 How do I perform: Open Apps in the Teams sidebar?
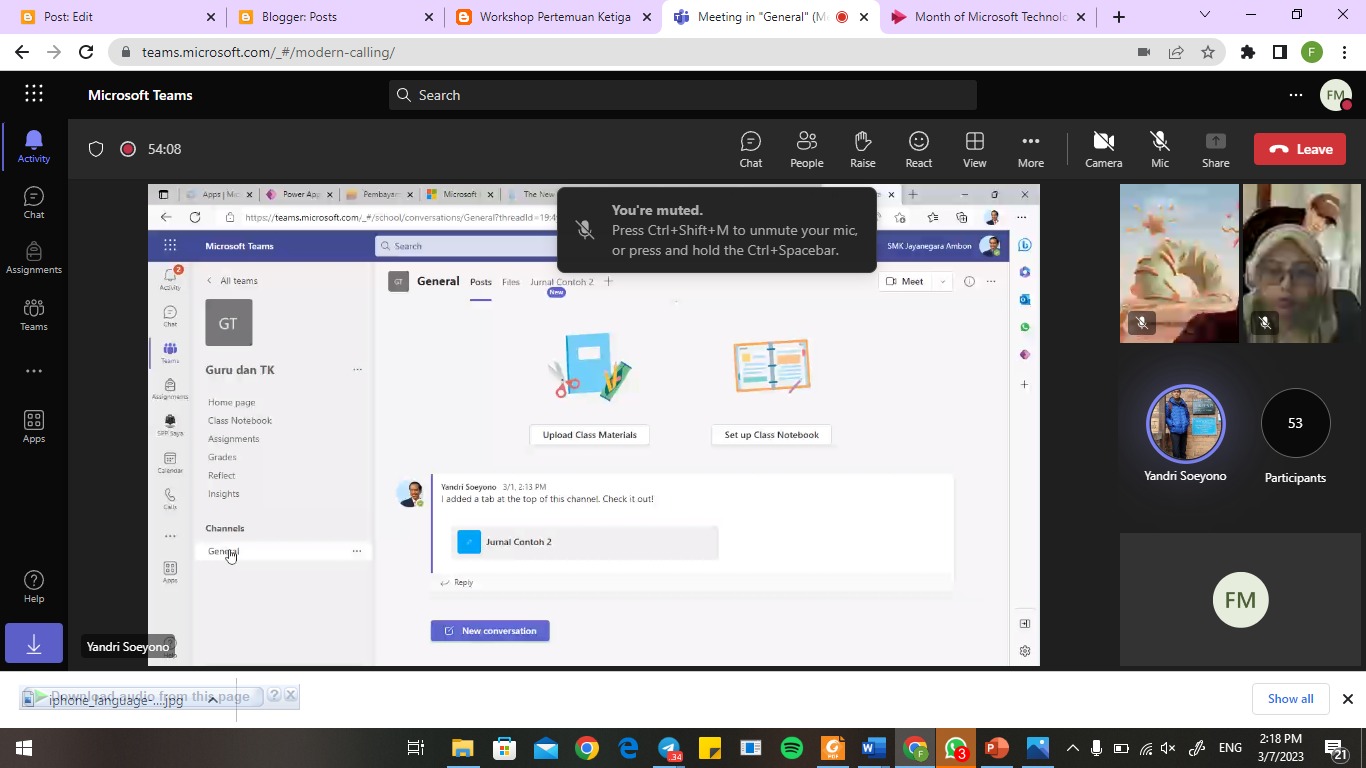34,427
